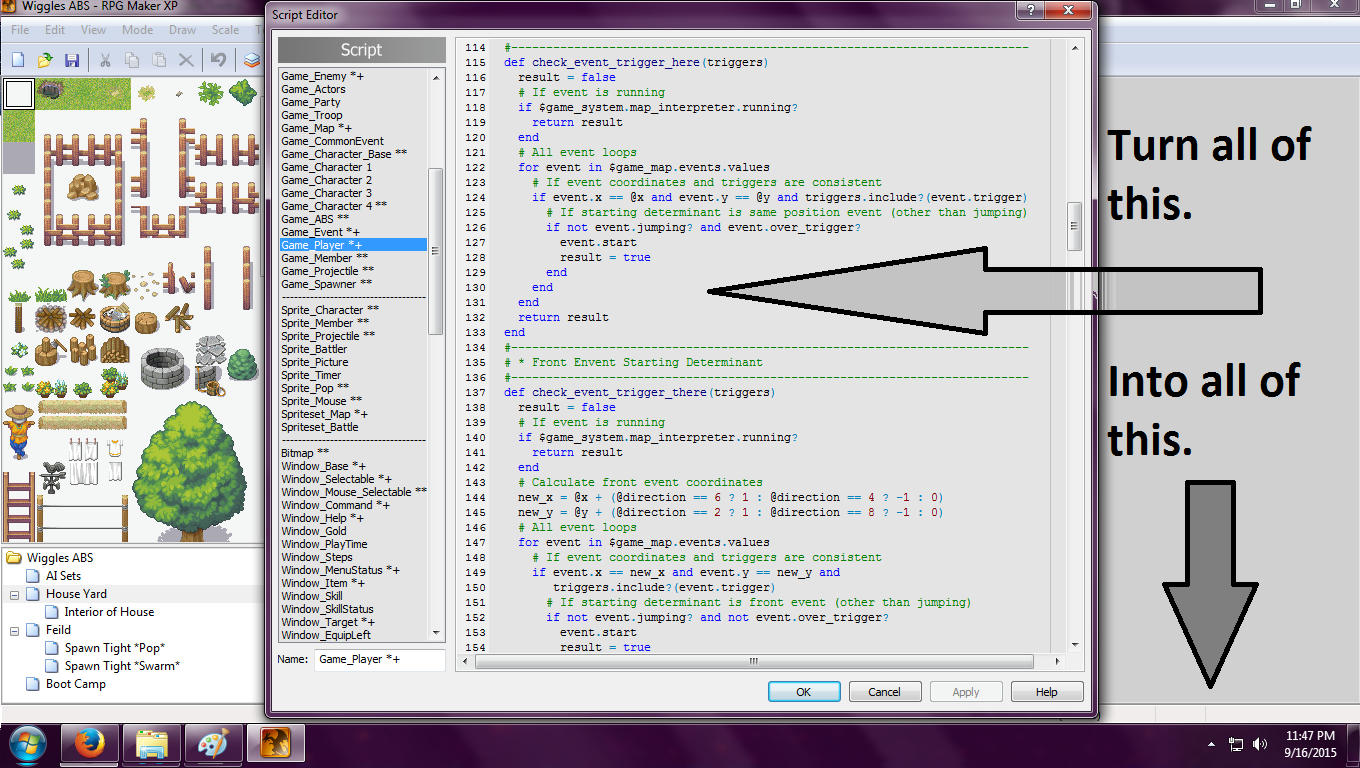The height and width of the screenshot is (768, 1360).
Task: Save the project with the floppy disk icon
Action: pyautogui.click(x=71, y=60)
